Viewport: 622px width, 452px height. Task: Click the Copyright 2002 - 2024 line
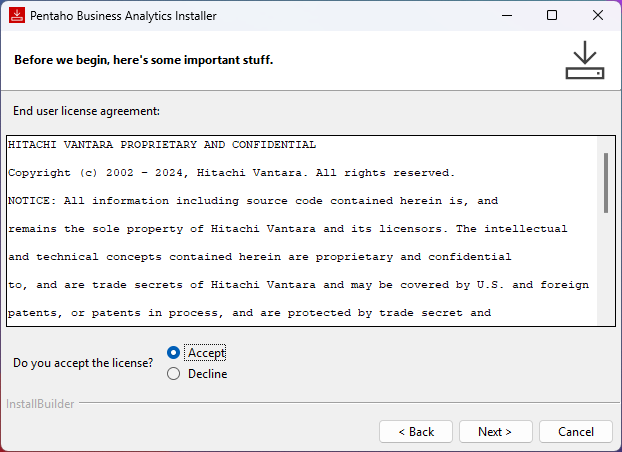pyautogui.click(x=231, y=173)
